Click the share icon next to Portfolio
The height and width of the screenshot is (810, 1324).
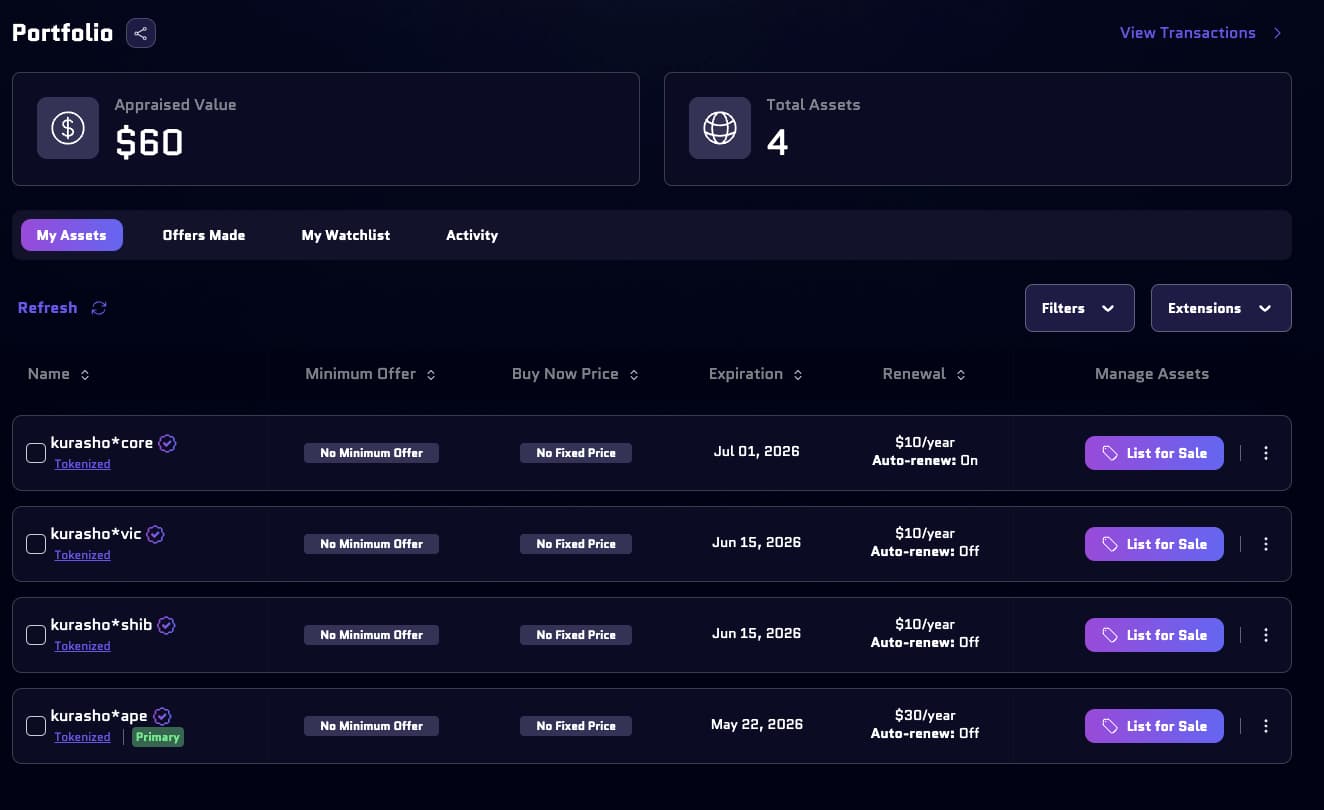[141, 33]
